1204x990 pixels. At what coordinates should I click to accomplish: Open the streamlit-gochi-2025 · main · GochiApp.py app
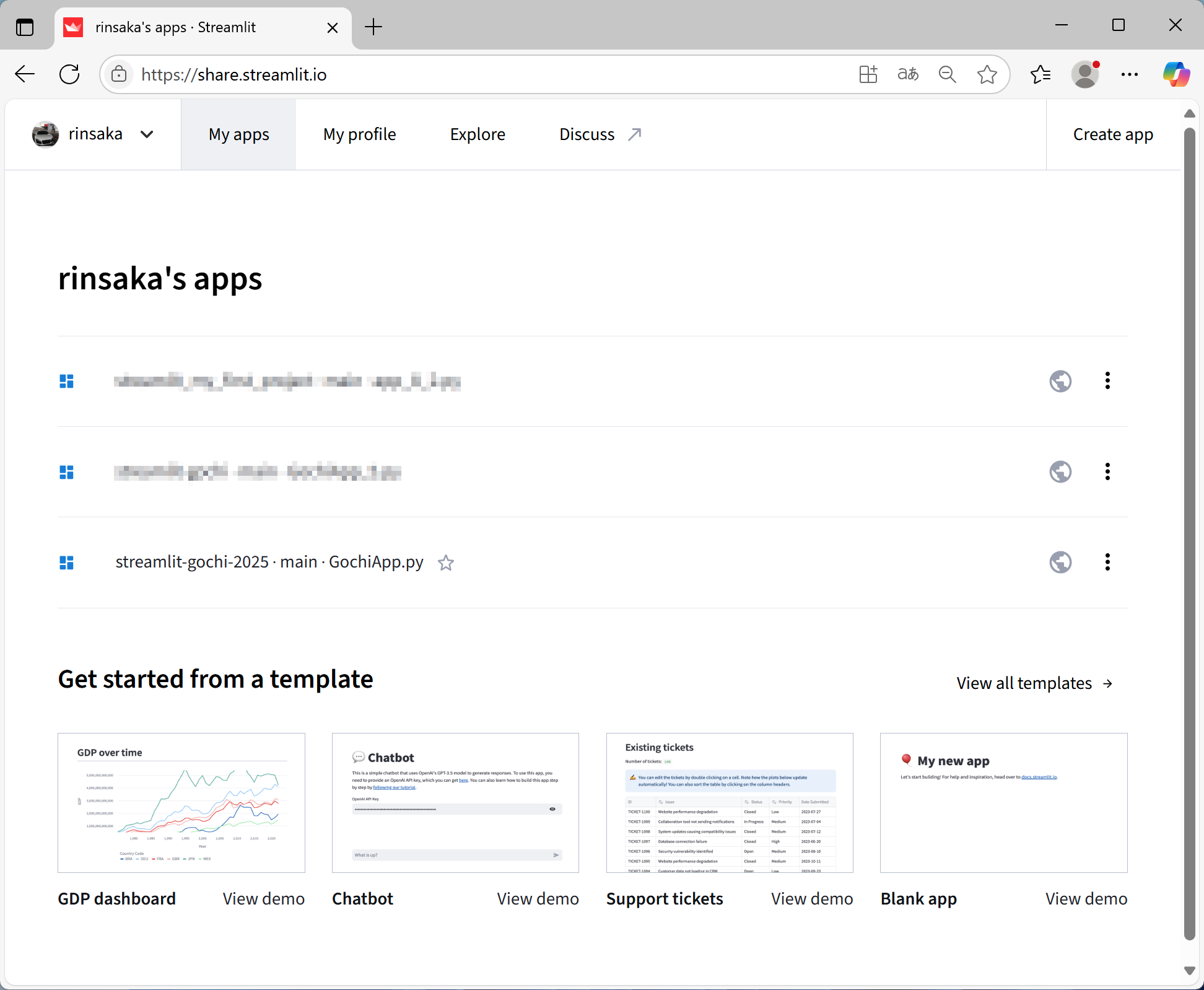click(x=269, y=562)
